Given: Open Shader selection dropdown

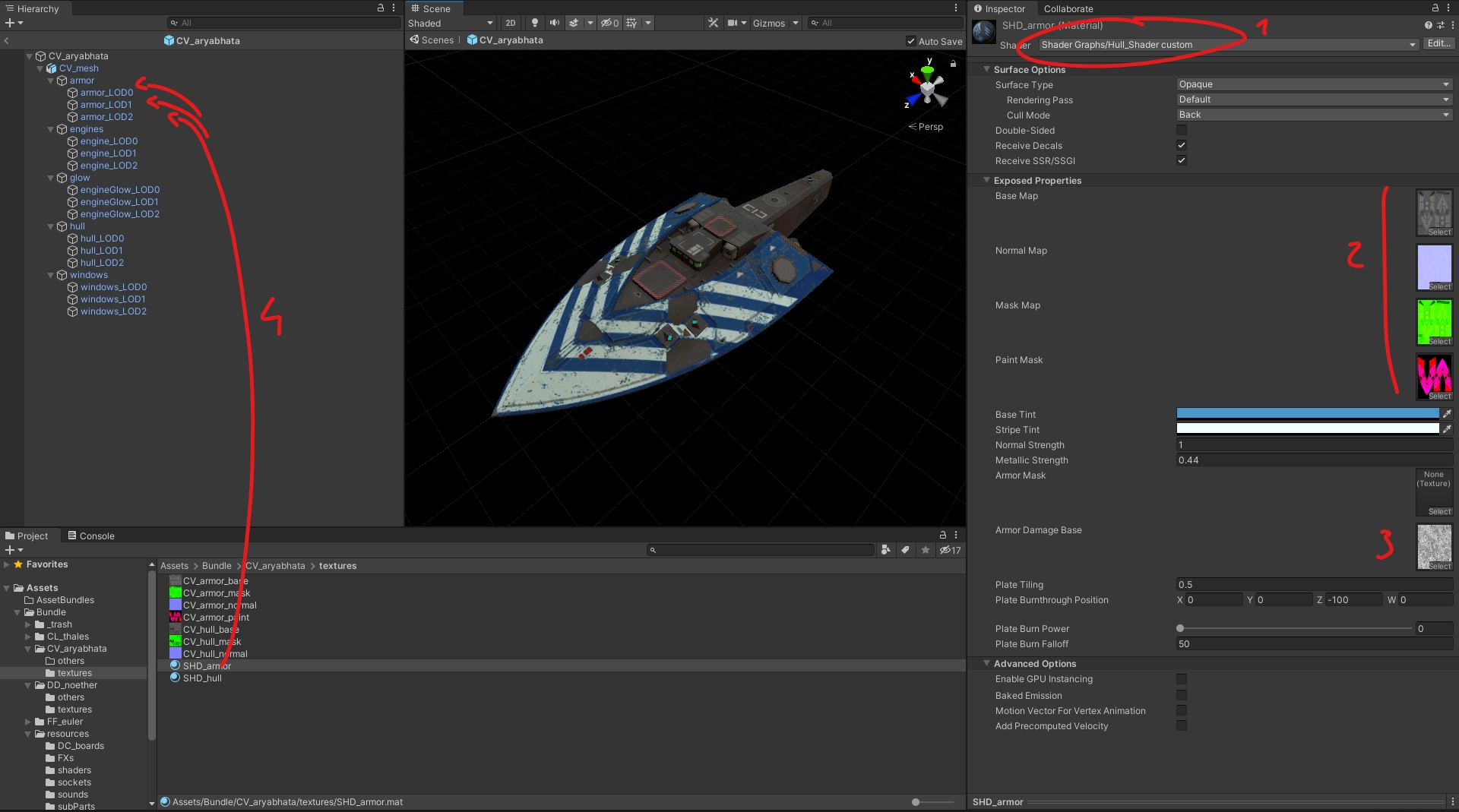Looking at the screenshot, I should coord(1228,44).
